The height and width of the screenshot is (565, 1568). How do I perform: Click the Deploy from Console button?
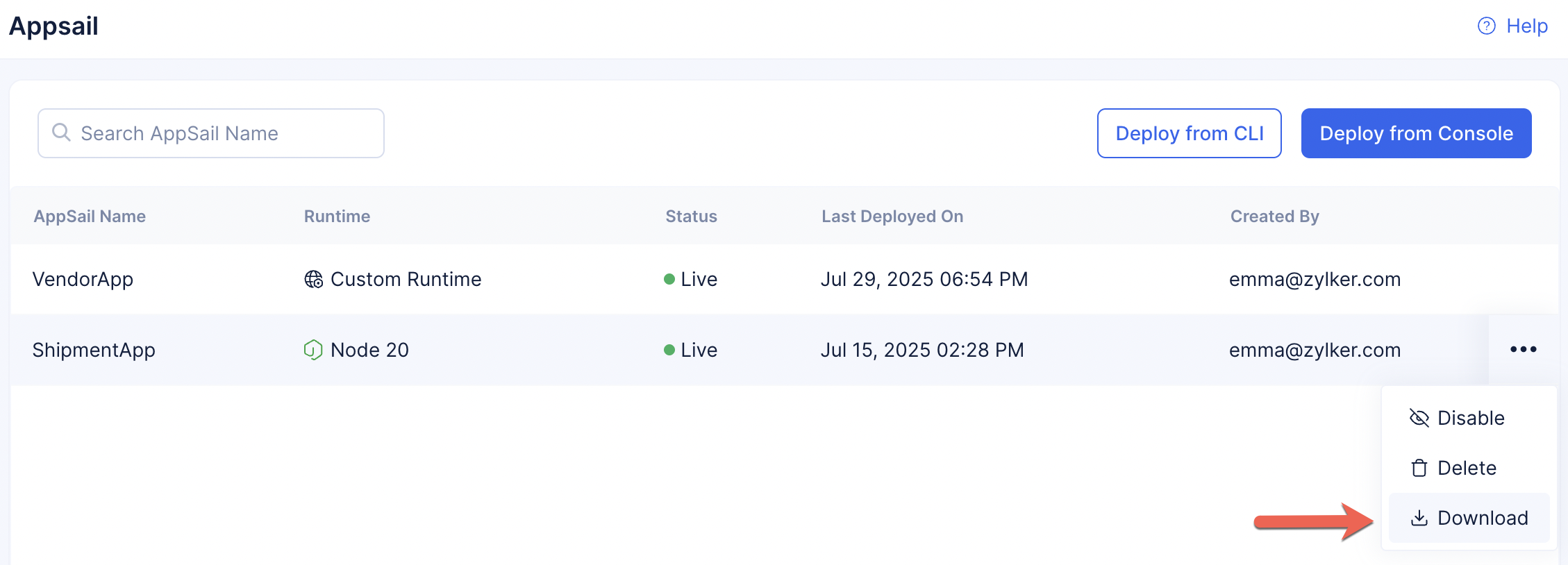coord(1417,133)
